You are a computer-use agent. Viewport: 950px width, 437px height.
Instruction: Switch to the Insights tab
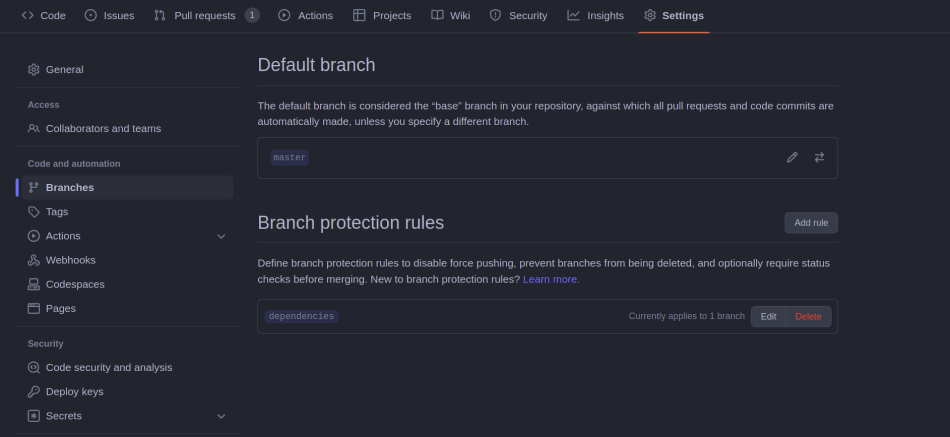pos(595,15)
